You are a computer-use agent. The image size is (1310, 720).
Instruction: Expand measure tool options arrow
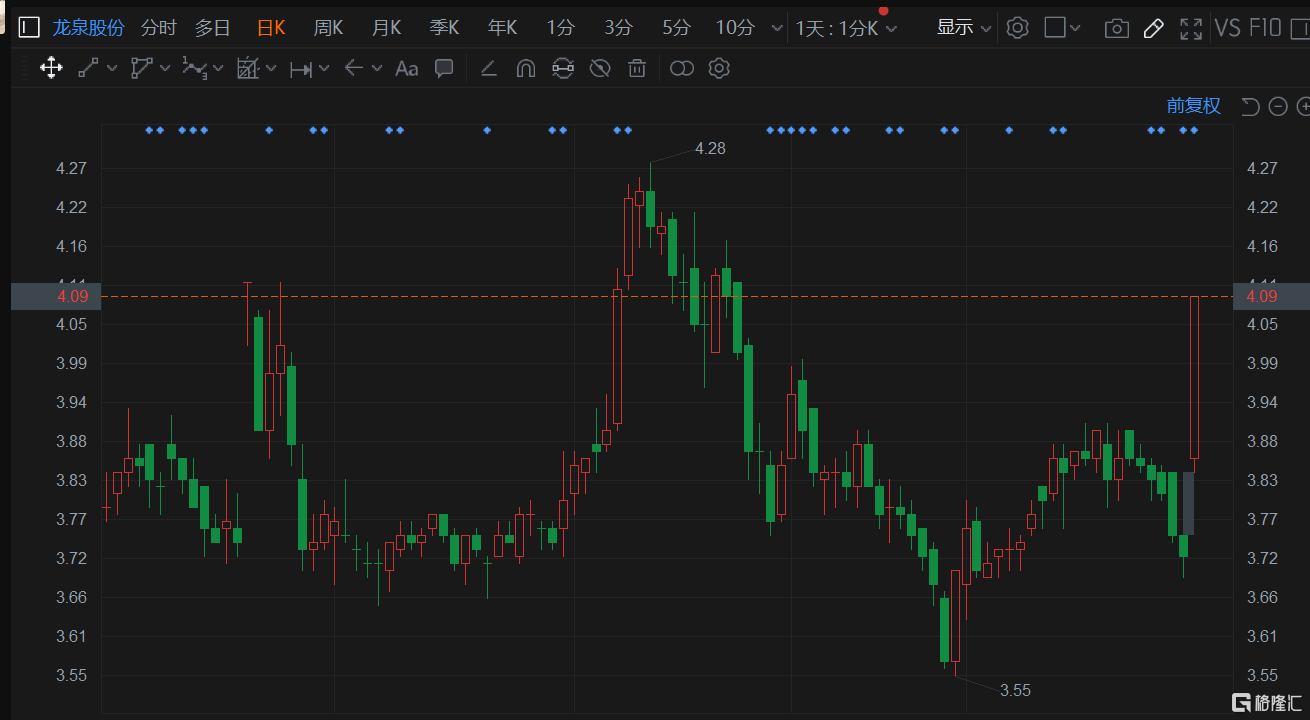(x=324, y=68)
